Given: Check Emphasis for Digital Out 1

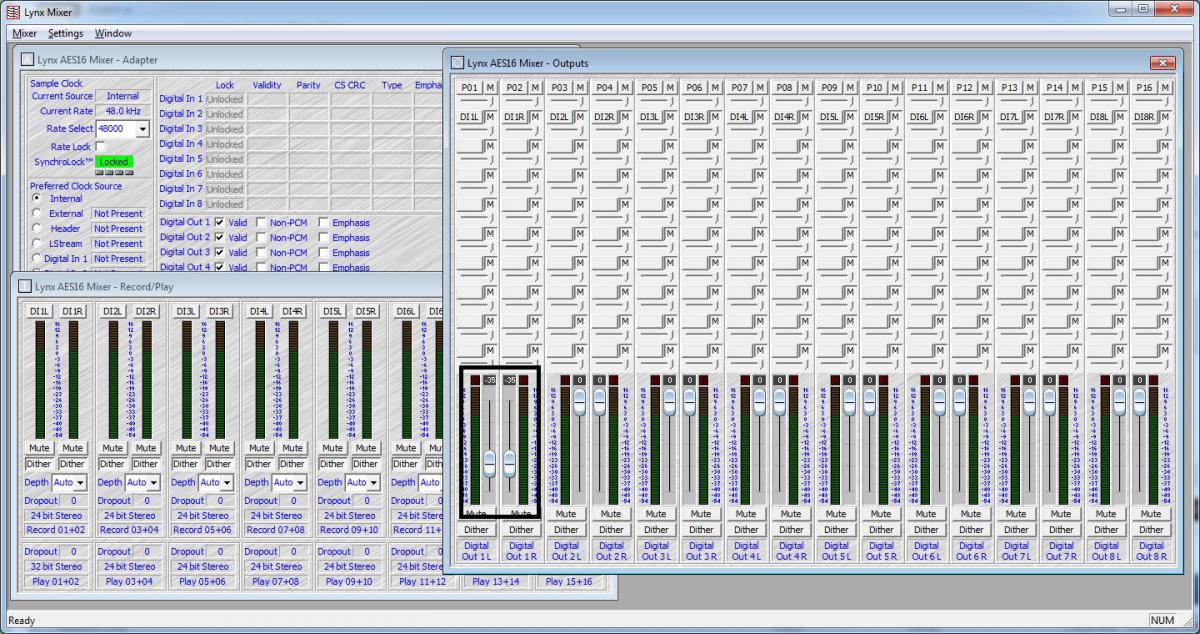Looking at the screenshot, I should [x=324, y=222].
